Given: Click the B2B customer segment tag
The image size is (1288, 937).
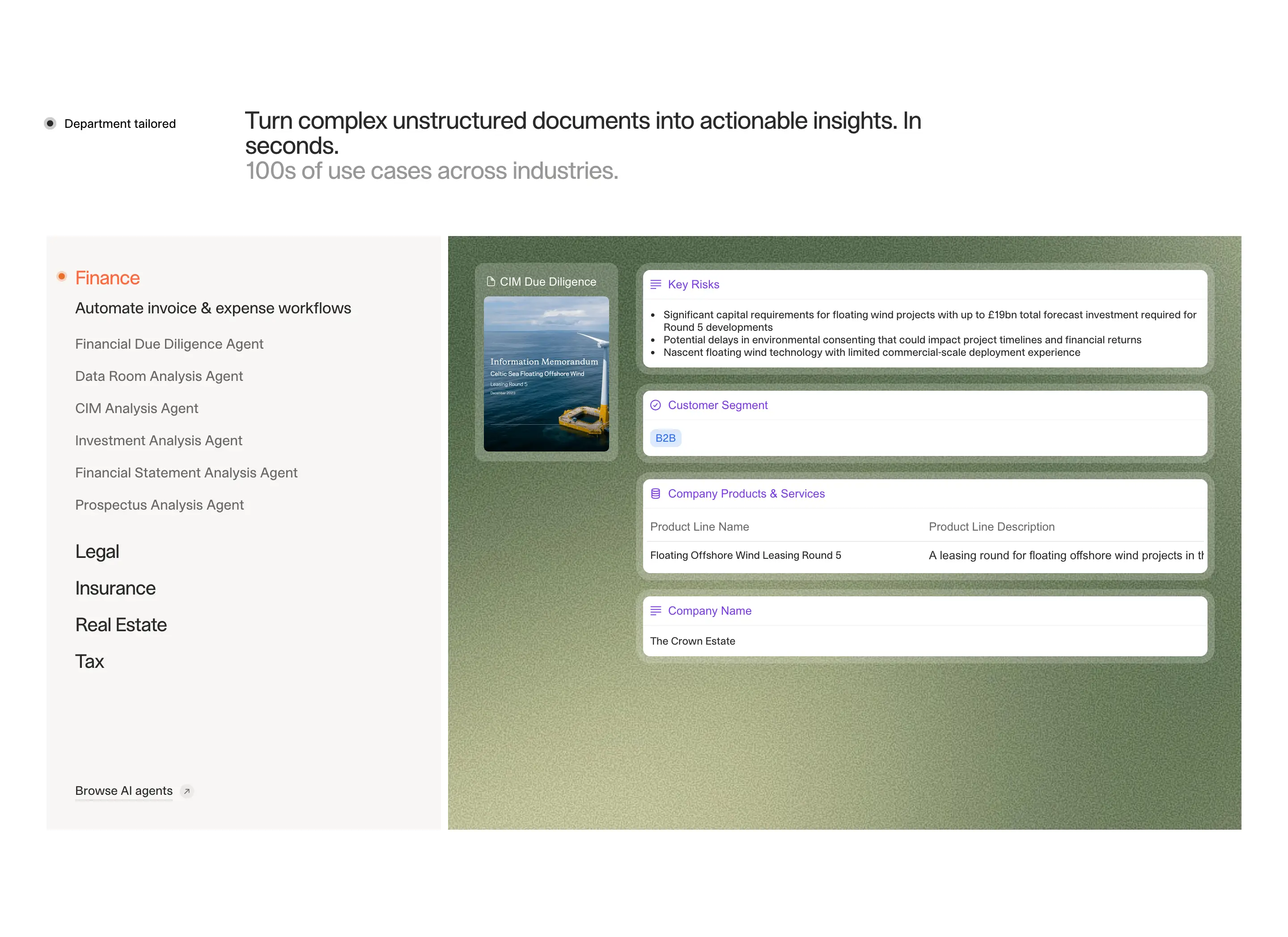Looking at the screenshot, I should [665, 438].
